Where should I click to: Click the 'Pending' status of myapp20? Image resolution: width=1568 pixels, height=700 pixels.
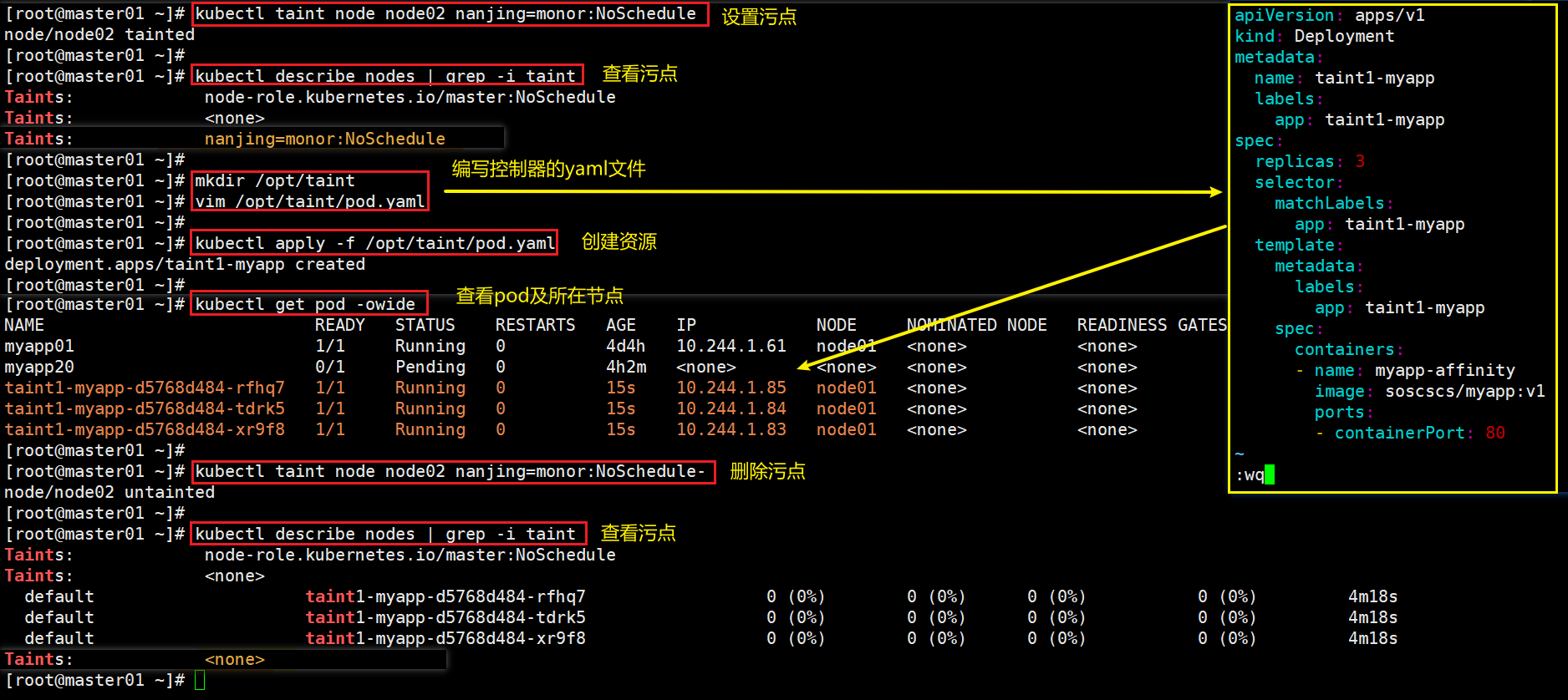[x=430, y=367]
